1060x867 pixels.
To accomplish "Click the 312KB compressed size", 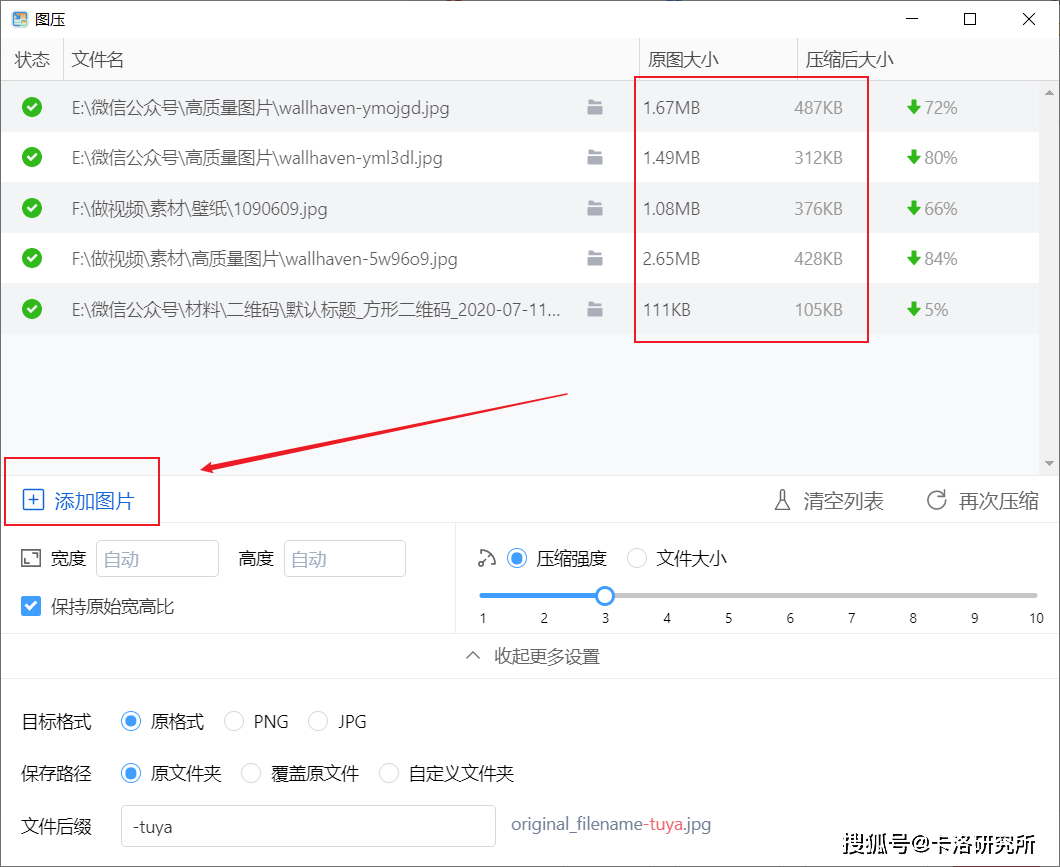I will coord(818,157).
